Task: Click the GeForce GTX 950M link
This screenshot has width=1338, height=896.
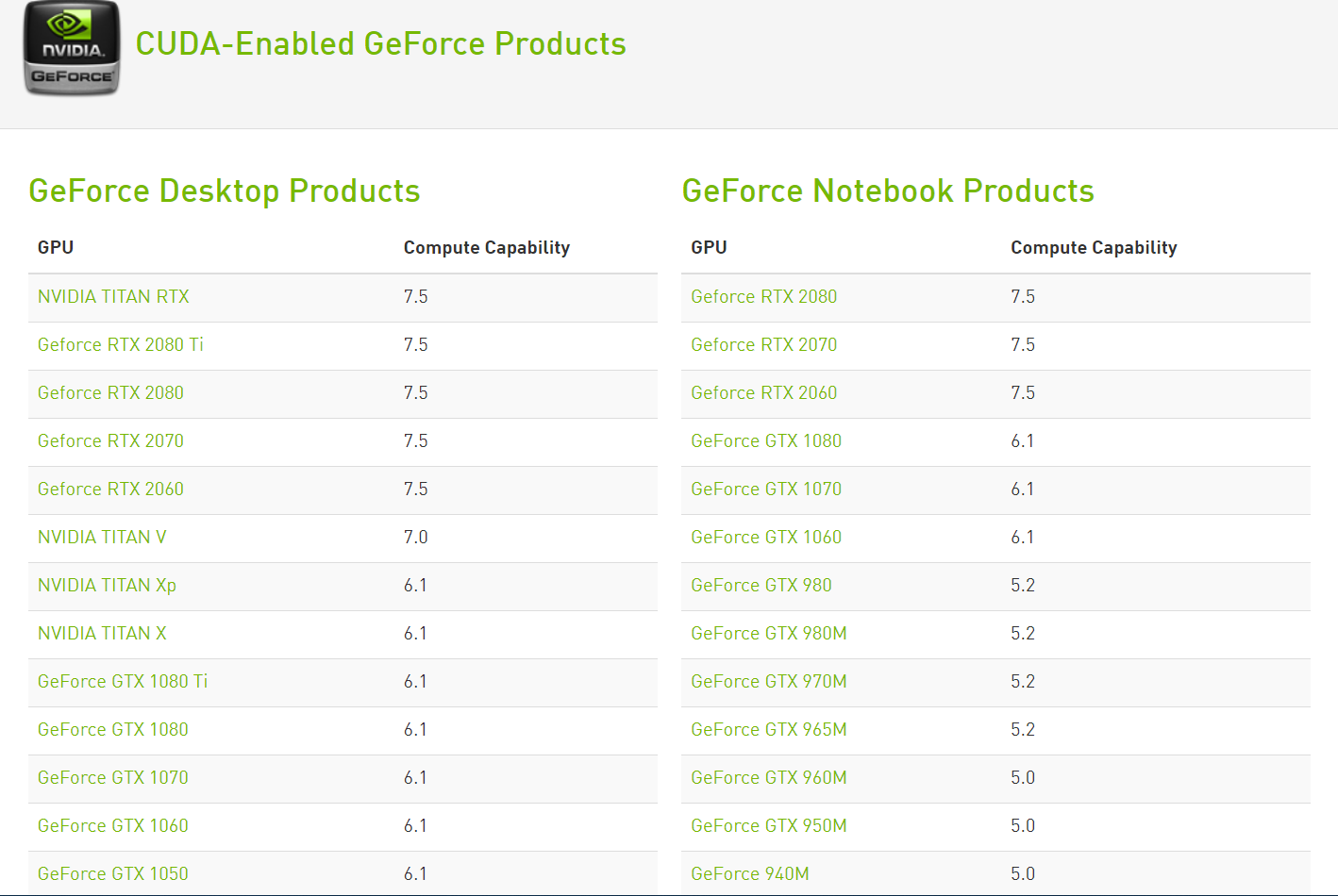Action: click(x=769, y=826)
